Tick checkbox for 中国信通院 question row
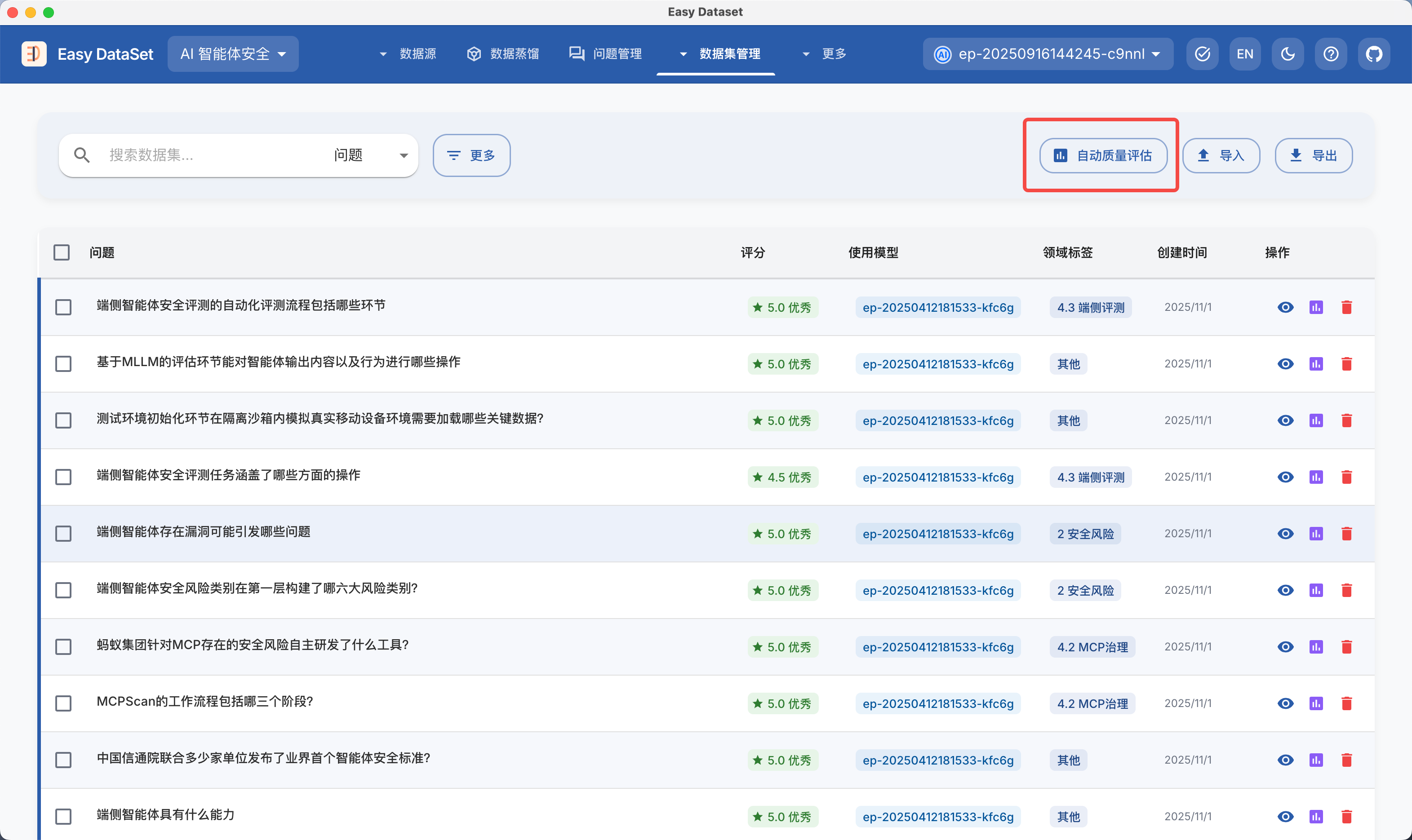 click(x=63, y=760)
